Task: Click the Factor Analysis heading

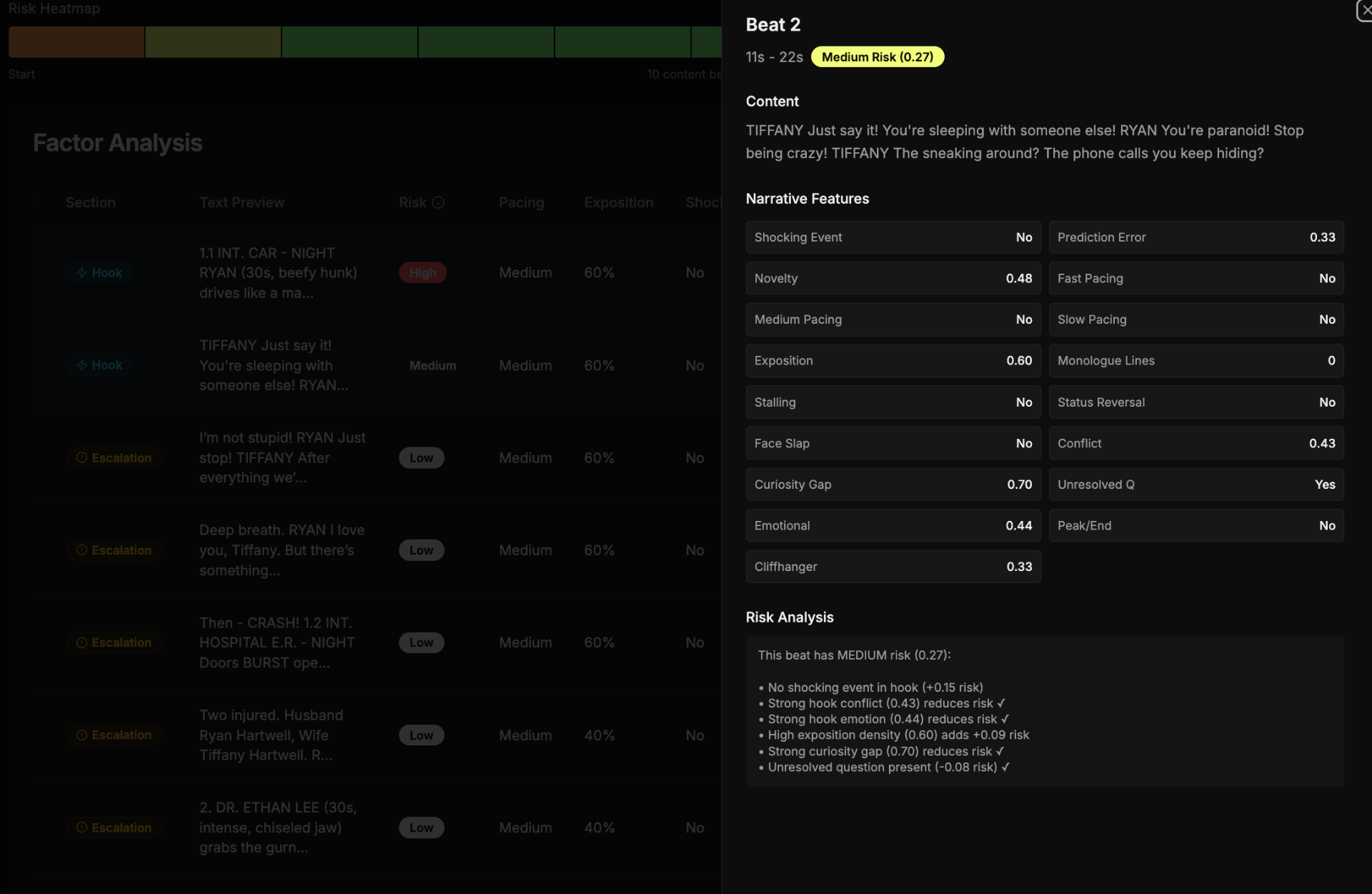Action: [x=118, y=143]
